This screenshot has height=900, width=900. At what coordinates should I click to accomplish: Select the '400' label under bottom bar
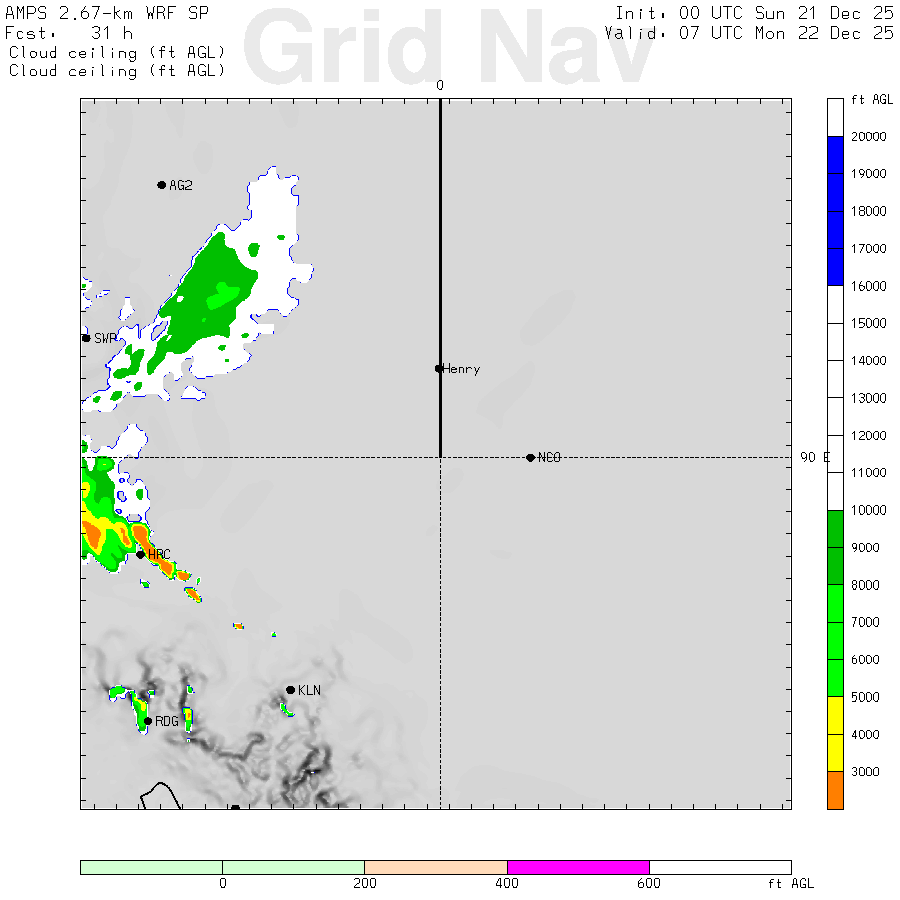click(x=507, y=883)
